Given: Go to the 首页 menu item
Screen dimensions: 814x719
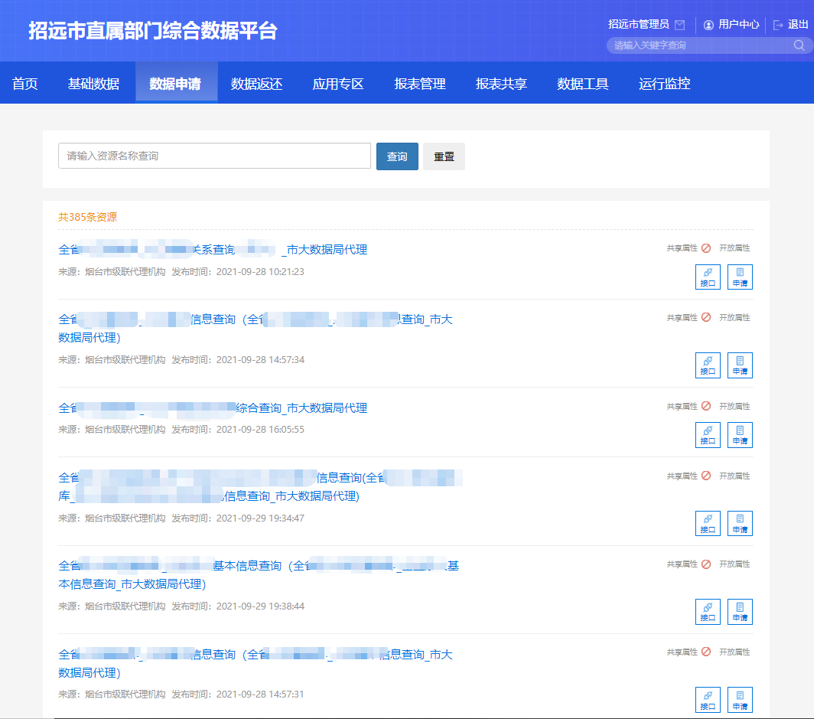Looking at the screenshot, I should tap(24, 84).
